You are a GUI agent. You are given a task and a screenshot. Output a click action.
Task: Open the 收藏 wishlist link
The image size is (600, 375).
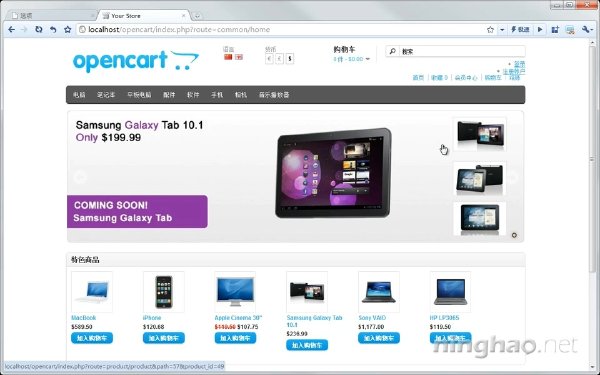coord(439,78)
